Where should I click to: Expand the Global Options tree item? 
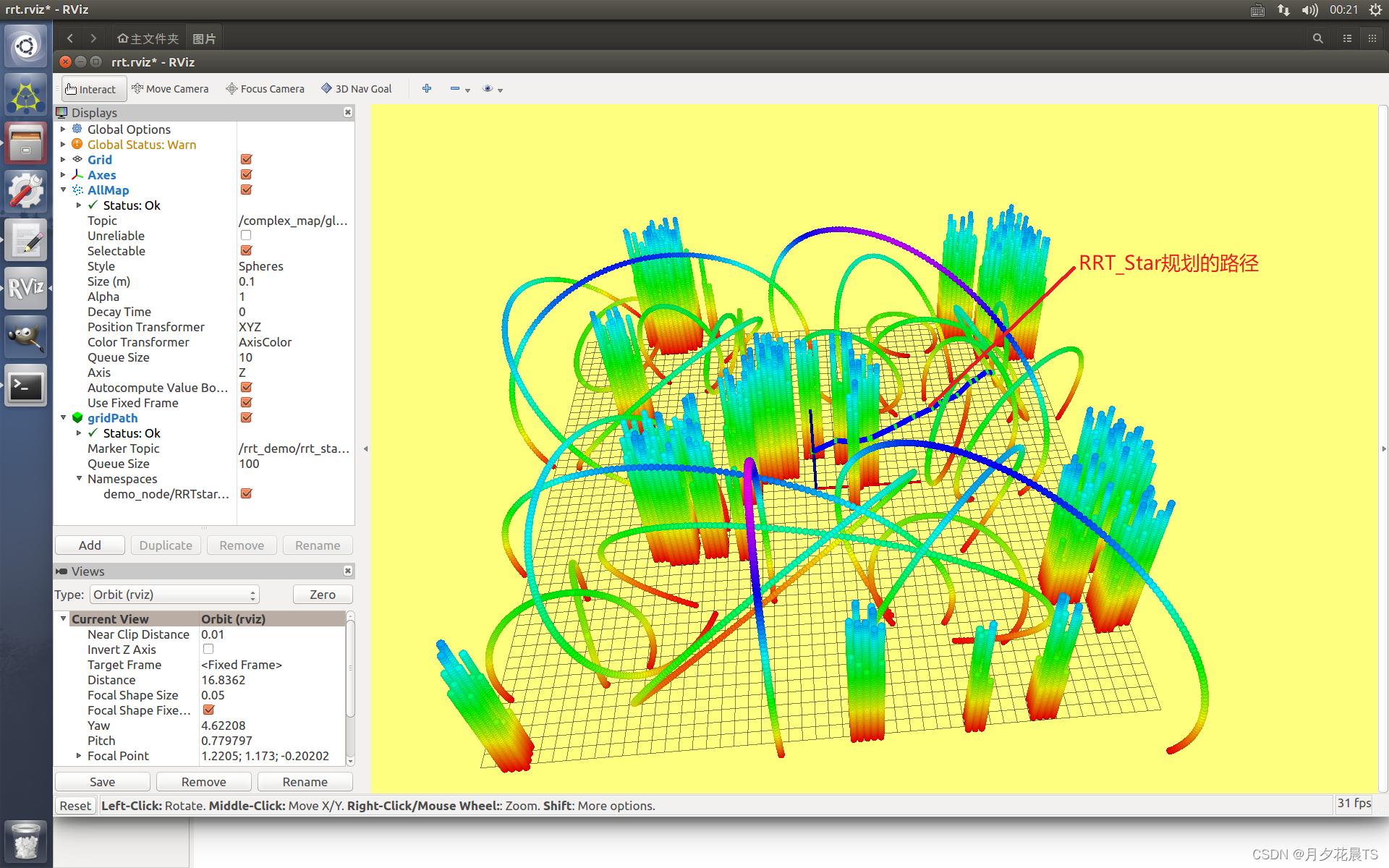click(x=63, y=129)
